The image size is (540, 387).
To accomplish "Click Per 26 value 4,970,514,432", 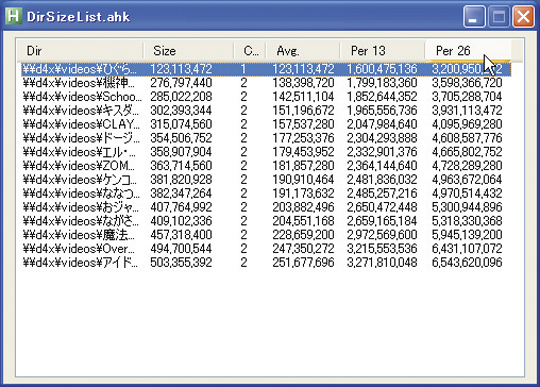I will 467,193.
